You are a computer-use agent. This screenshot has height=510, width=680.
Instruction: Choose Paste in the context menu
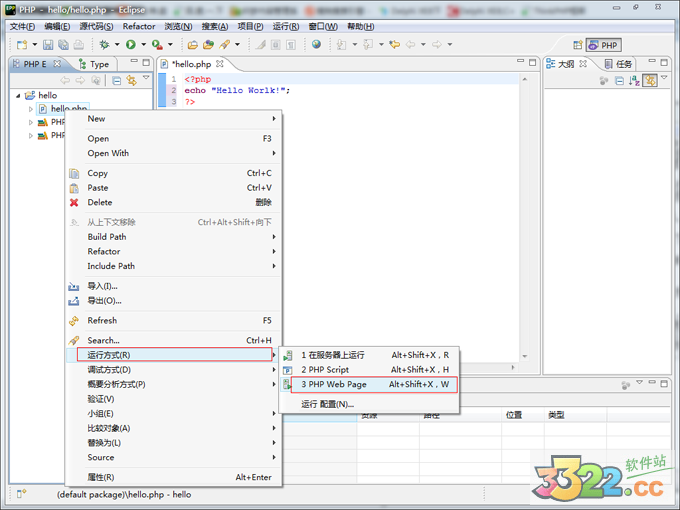coord(173,188)
